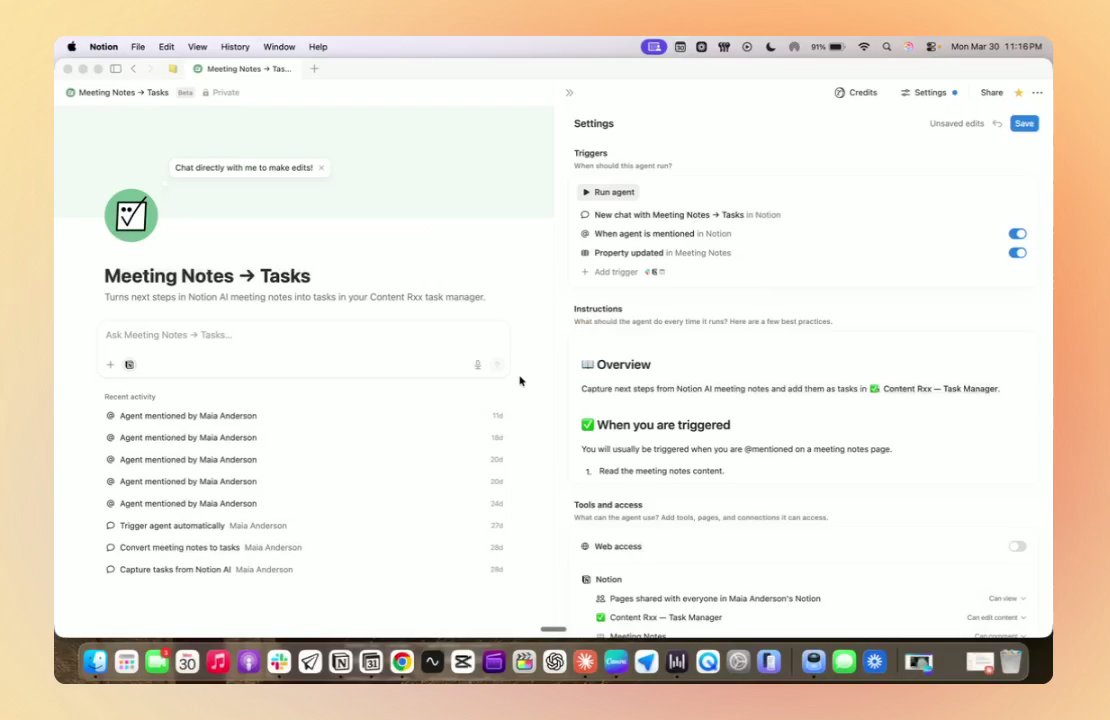
Task: Toggle the 'When agent is mentioned' trigger
Action: (x=1017, y=234)
